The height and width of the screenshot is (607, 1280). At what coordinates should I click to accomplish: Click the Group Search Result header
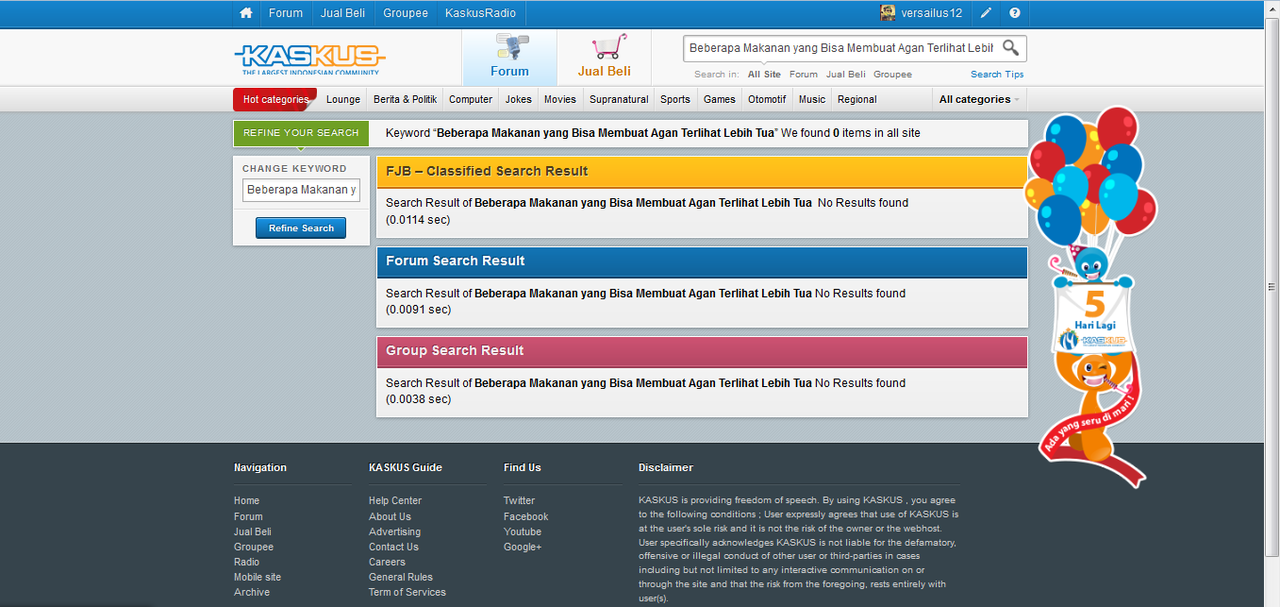coord(702,351)
